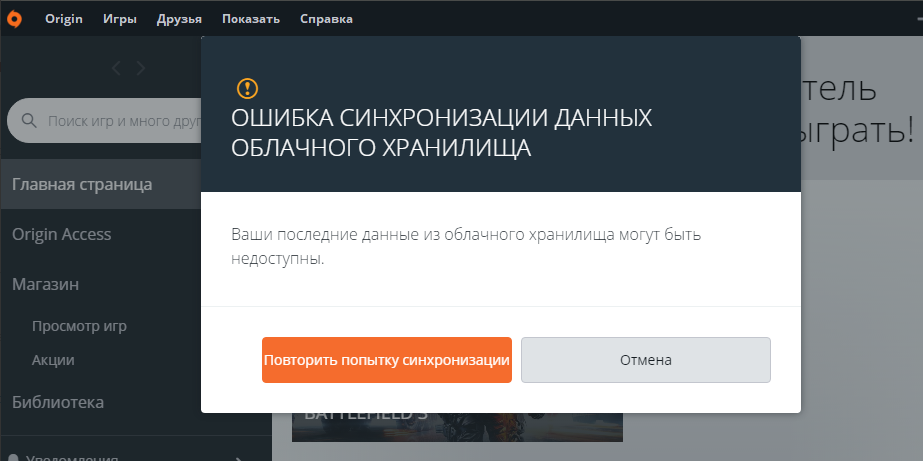This screenshot has width=923, height=461.
Task: Open Просмотр игр under Магазин
Action: pos(79,326)
